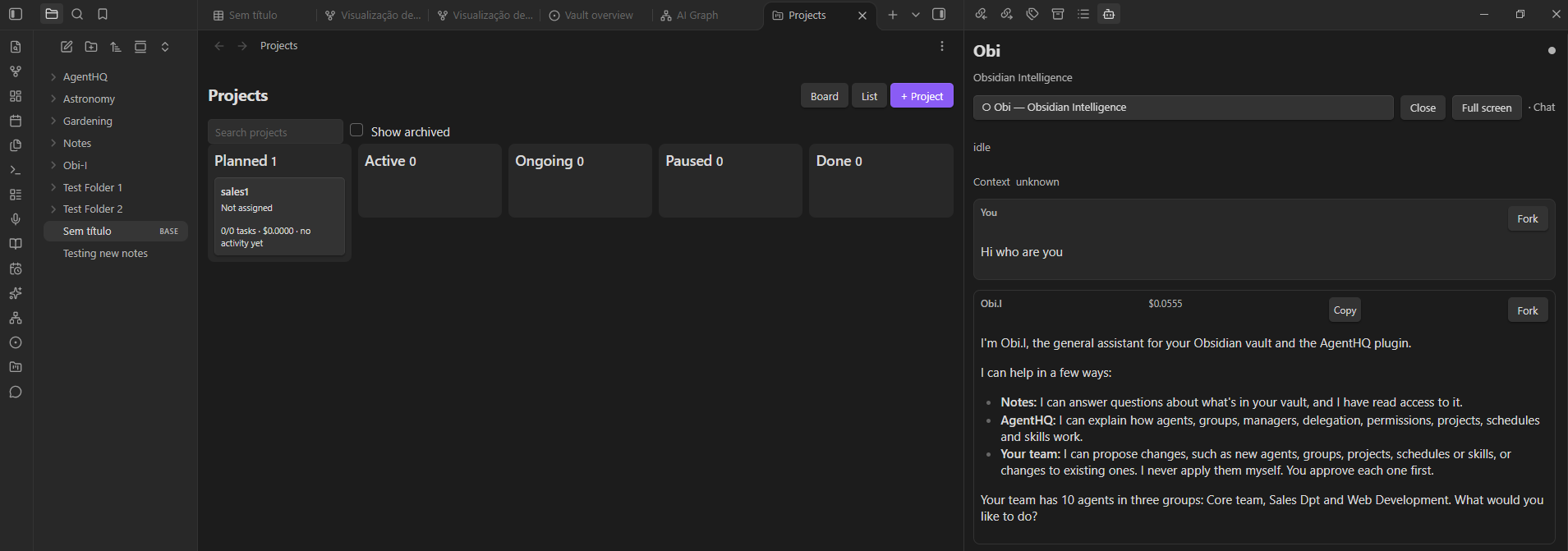Close the Projects tab
The image size is (1568, 551).
tap(862, 16)
